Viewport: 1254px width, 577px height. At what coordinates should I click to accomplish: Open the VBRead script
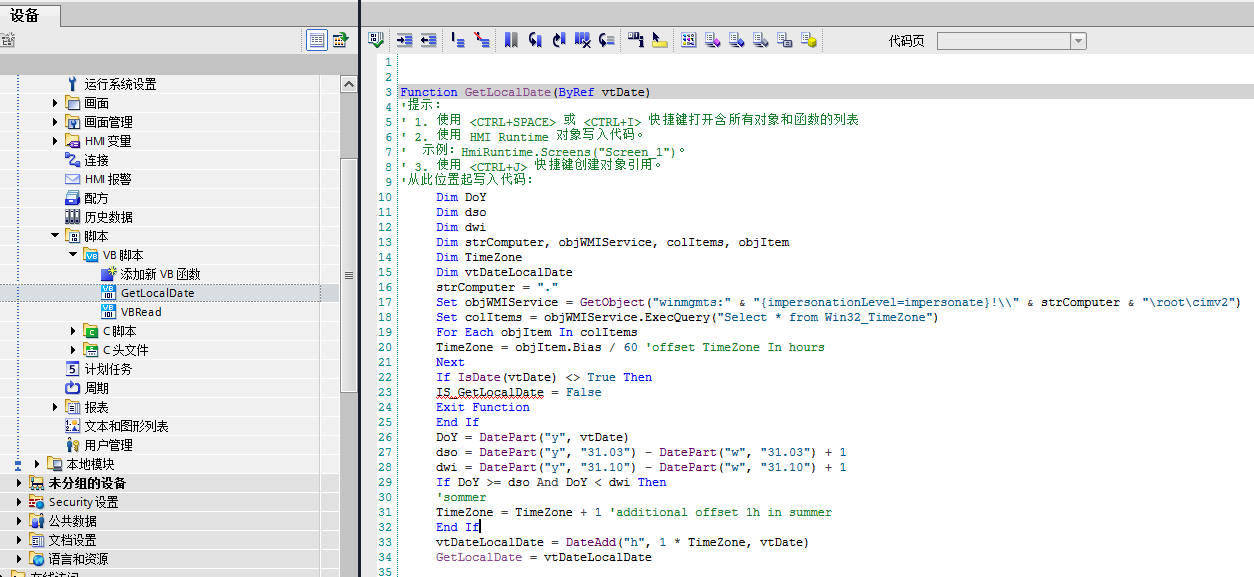click(x=141, y=312)
